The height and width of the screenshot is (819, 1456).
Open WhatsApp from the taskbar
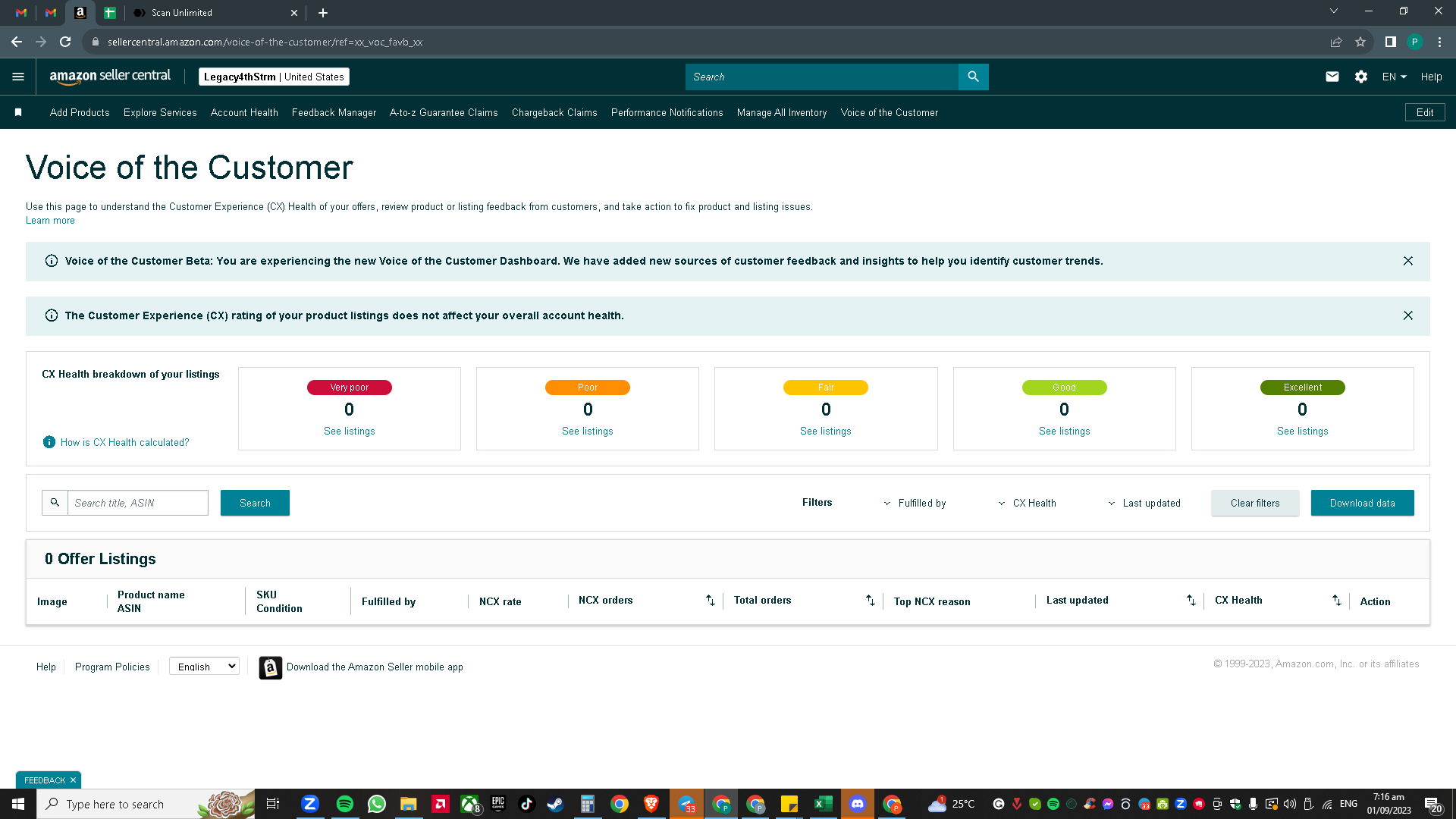coord(377,804)
